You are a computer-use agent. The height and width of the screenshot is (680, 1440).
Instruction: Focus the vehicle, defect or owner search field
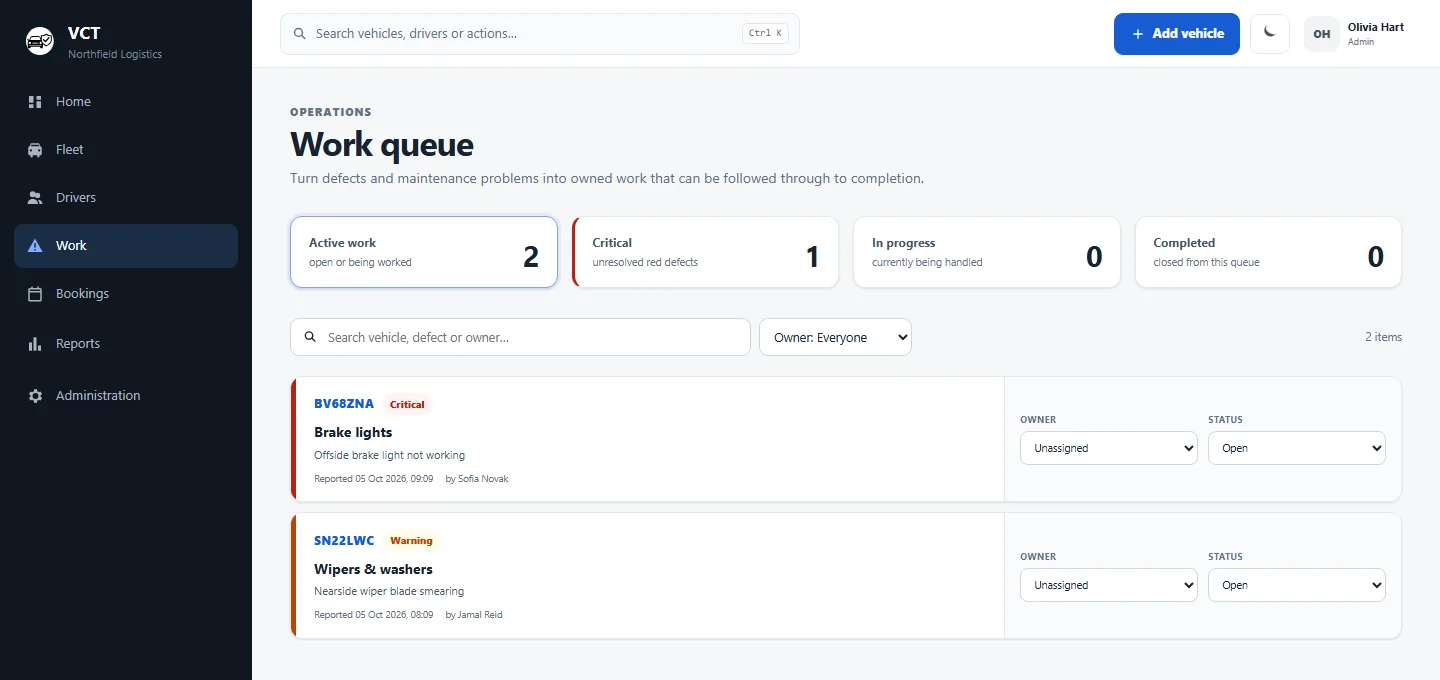520,337
